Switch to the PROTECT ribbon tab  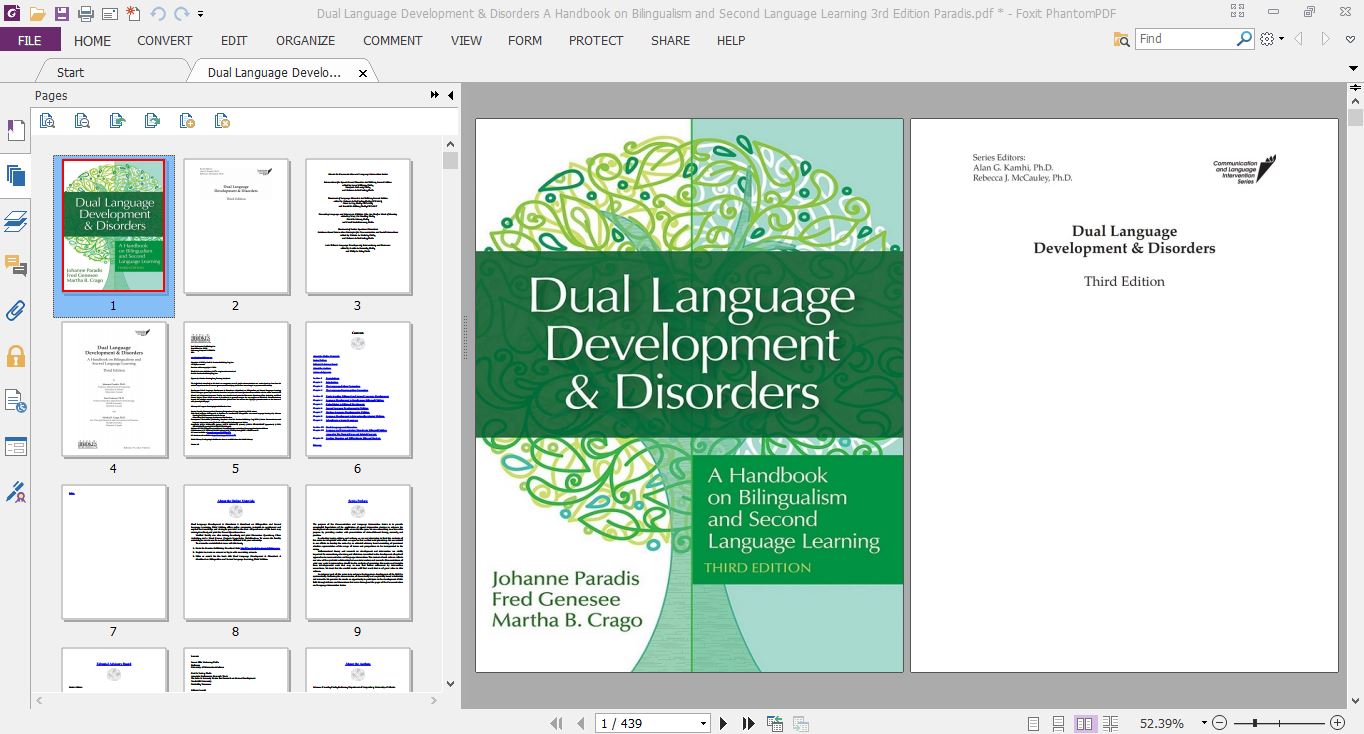[596, 40]
